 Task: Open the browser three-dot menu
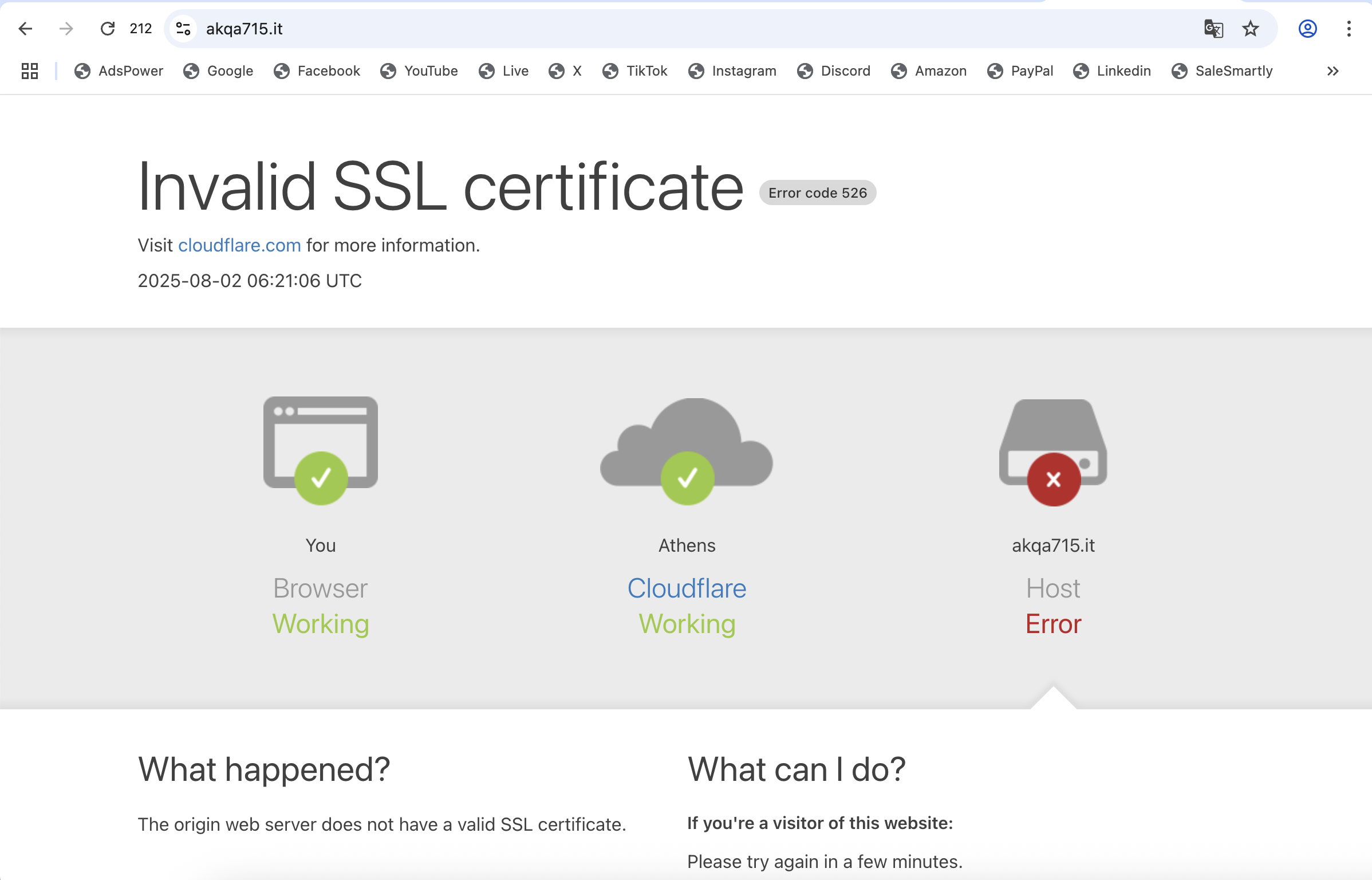point(1349,29)
